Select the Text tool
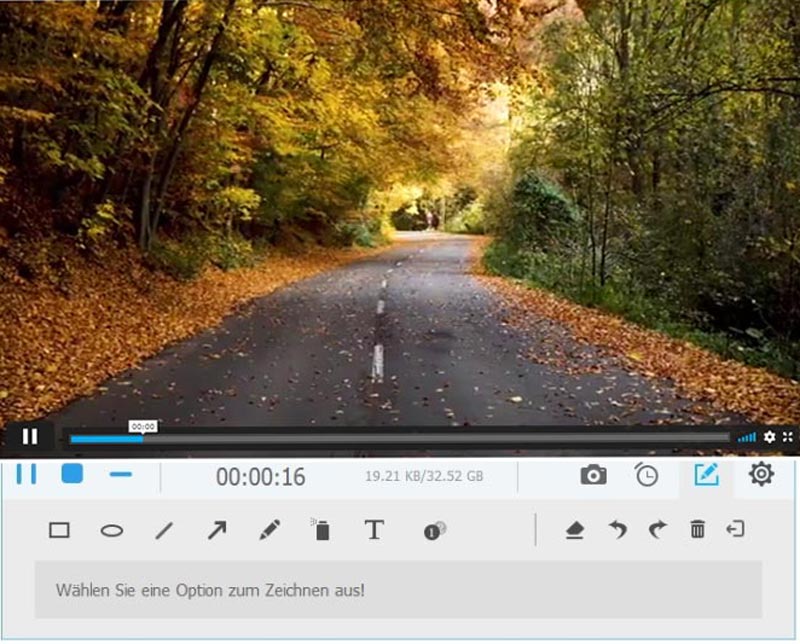The width and height of the screenshot is (800, 644). 374,530
